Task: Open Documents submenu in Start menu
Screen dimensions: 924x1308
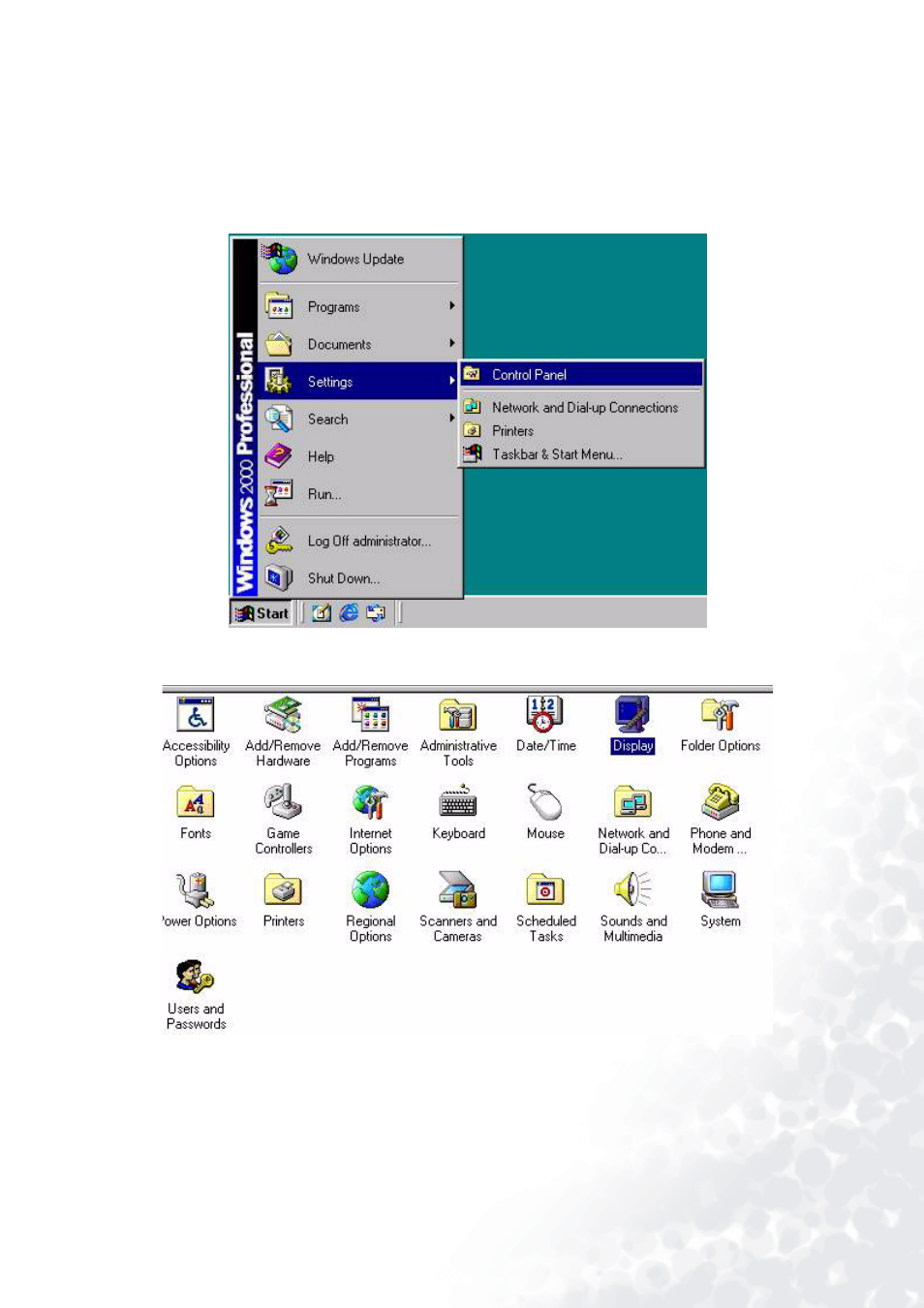Action: [x=359, y=344]
